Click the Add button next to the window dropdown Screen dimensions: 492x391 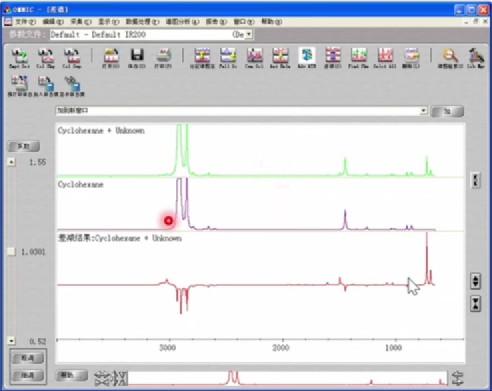coord(447,111)
